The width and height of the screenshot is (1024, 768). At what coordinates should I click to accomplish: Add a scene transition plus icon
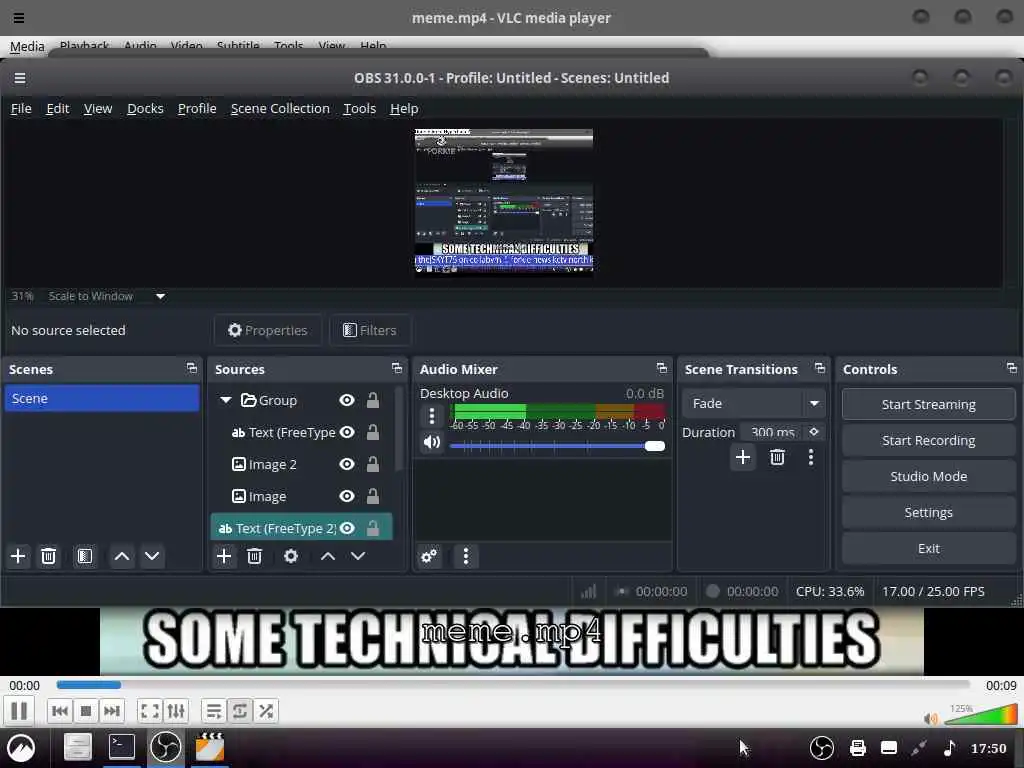(x=743, y=457)
